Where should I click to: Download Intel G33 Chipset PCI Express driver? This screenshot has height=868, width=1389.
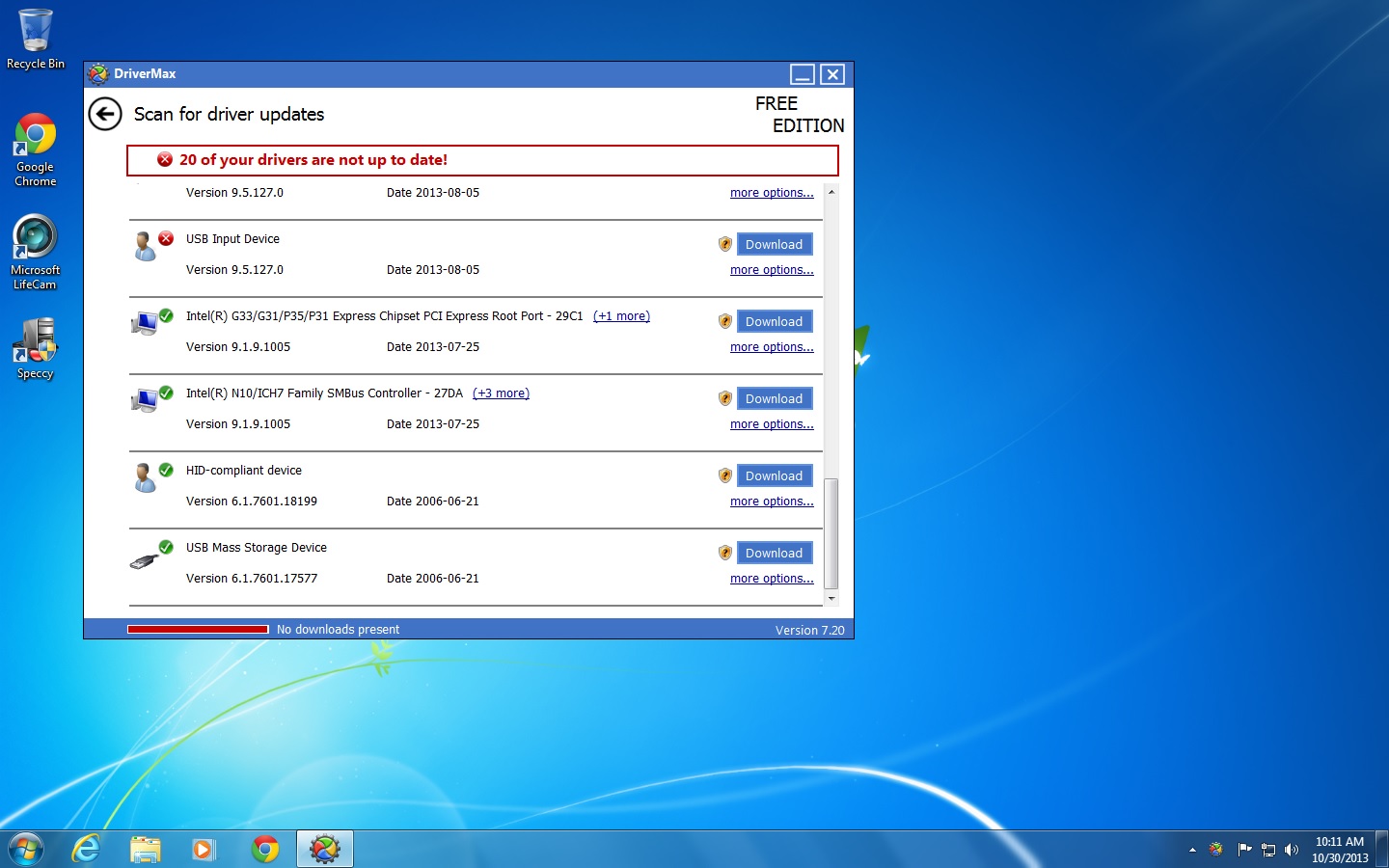point(775,321)
